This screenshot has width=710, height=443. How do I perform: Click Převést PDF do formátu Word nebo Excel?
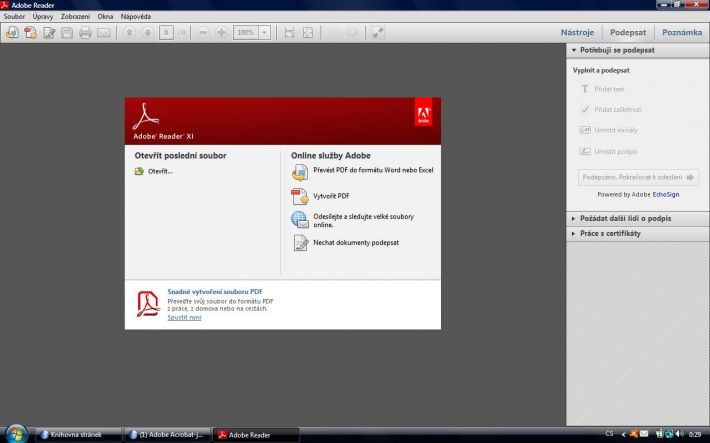click(373, 170)
